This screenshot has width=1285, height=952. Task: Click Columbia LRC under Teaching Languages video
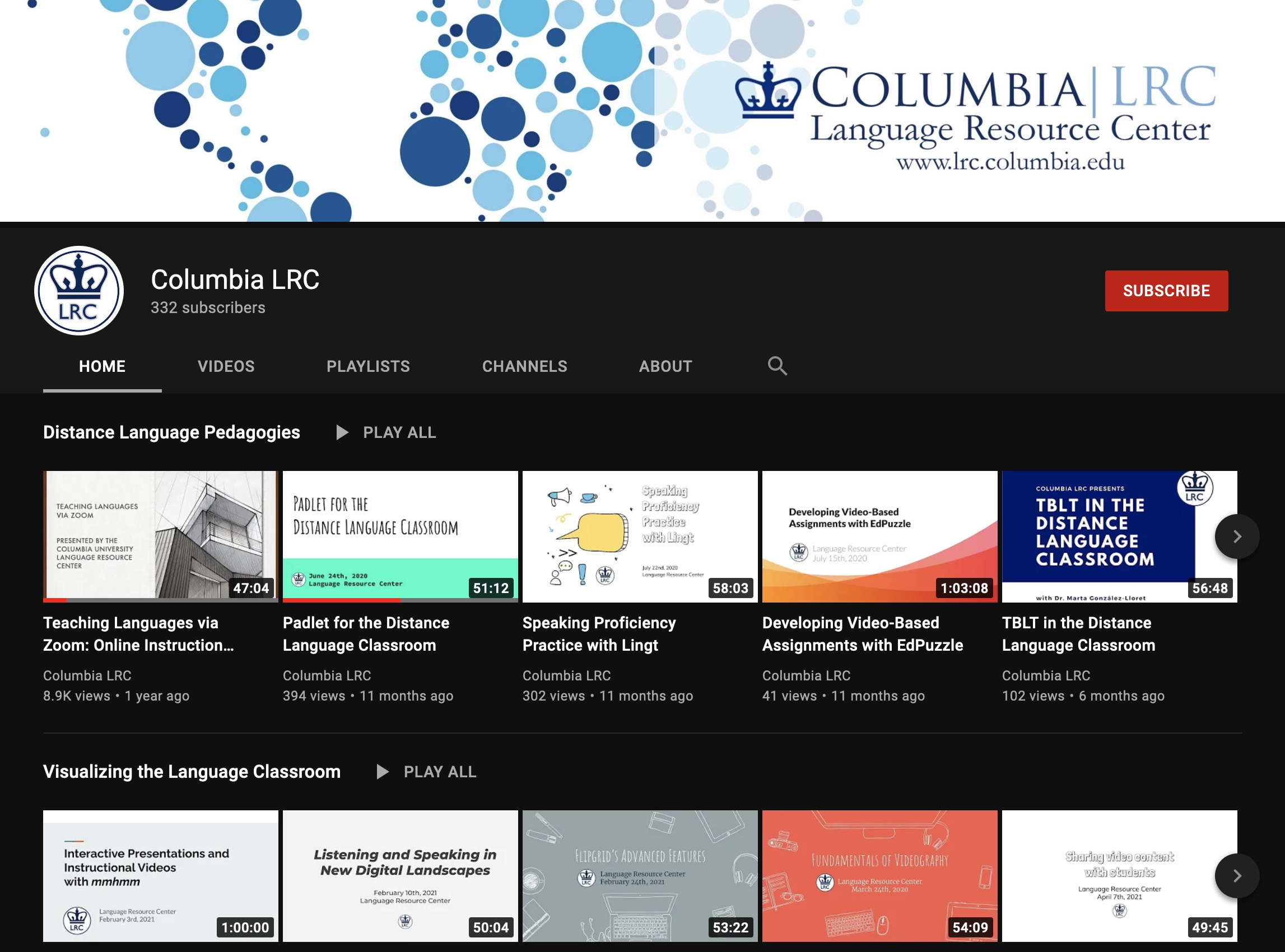(87, 675)
